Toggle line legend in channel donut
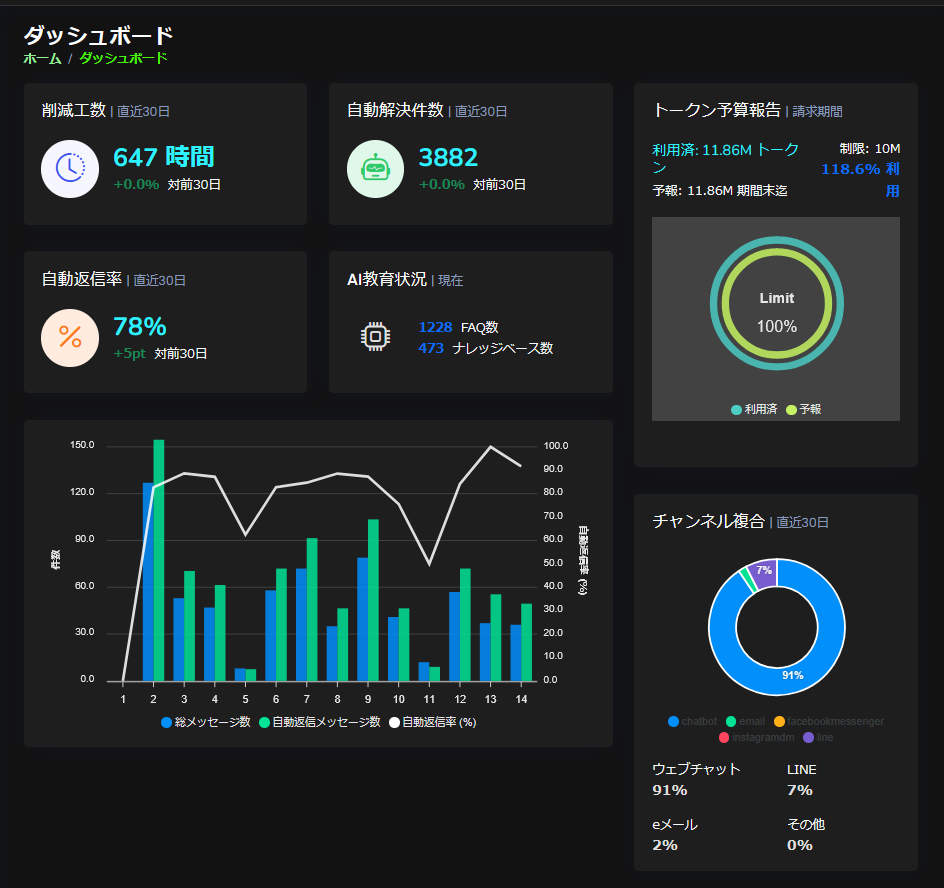This screenshot has width=944, height=888. pyautogui.click(x=817, y=737)
